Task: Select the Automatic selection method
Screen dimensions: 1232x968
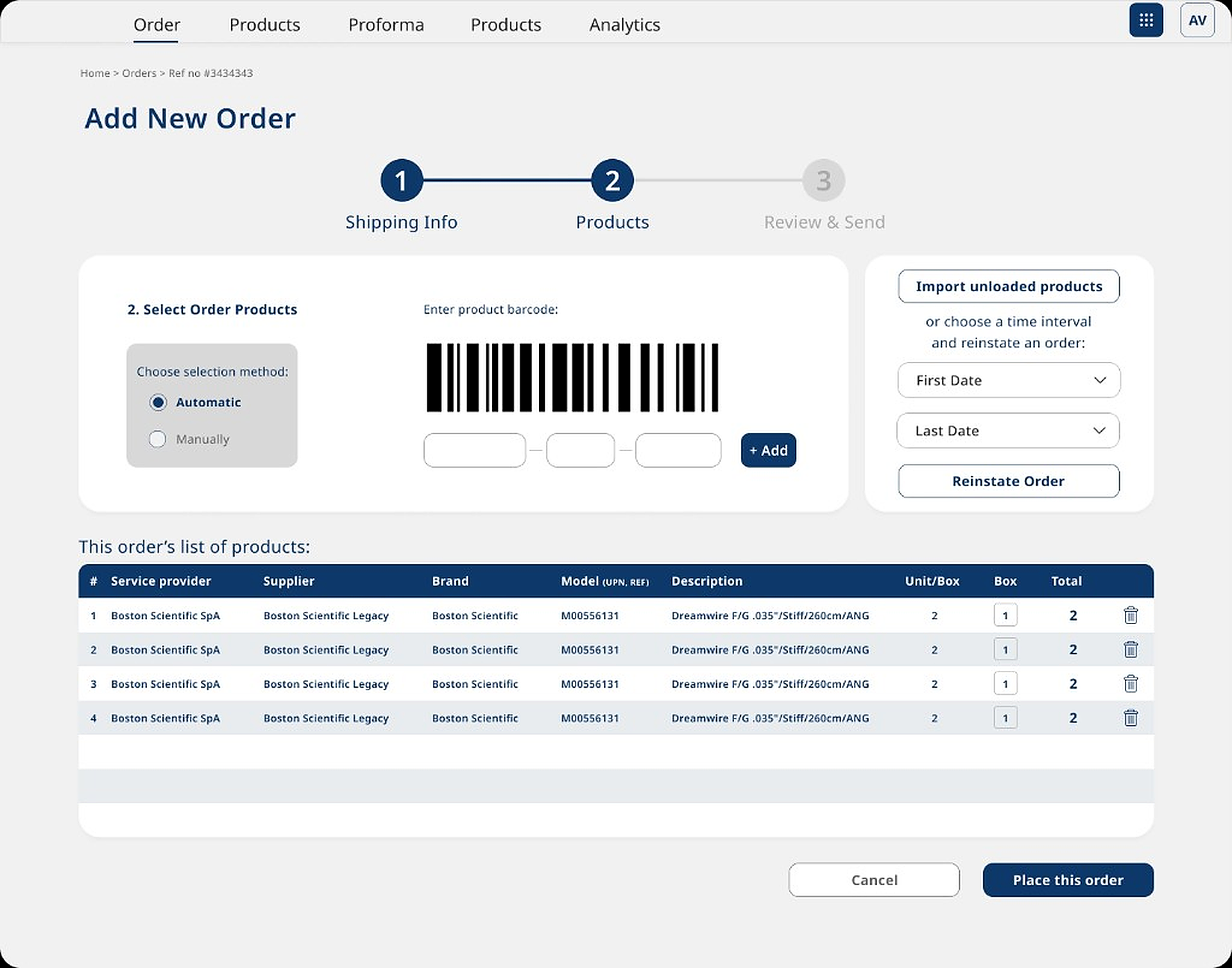Action: pos(158,402)
